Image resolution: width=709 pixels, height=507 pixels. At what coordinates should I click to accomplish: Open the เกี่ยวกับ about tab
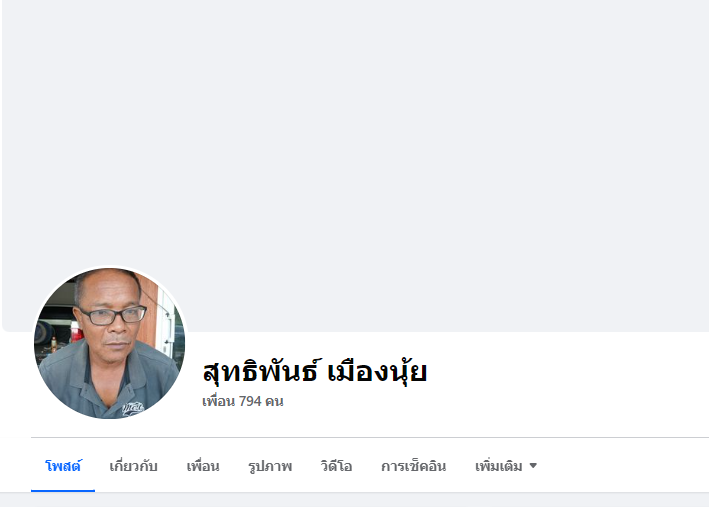133,466
